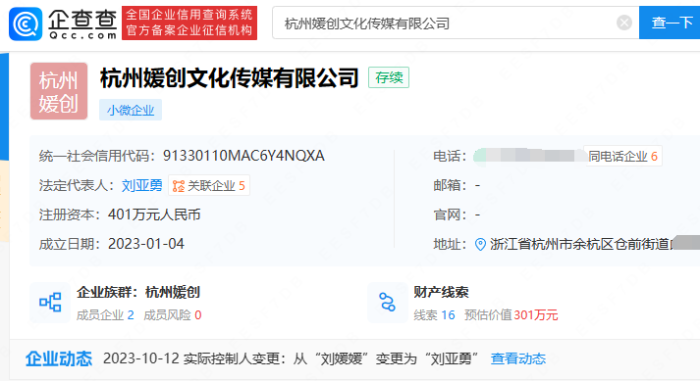Click the Qcc.com logo icon
Screen dimensions: 700x381
coord(25,24)
